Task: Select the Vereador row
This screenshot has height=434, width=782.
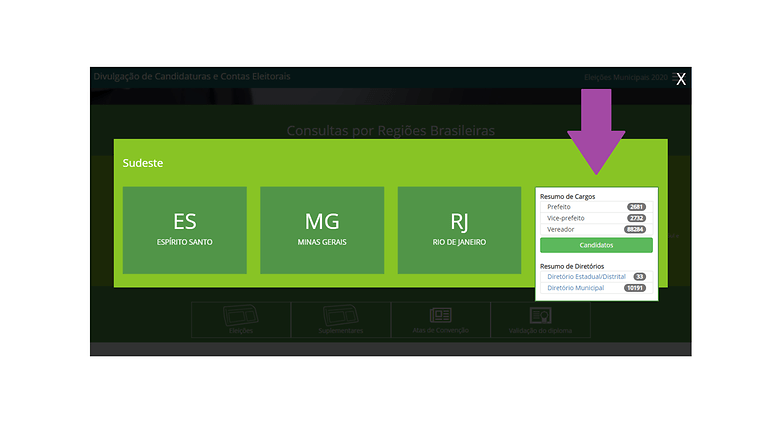Action: coord(596,229)
